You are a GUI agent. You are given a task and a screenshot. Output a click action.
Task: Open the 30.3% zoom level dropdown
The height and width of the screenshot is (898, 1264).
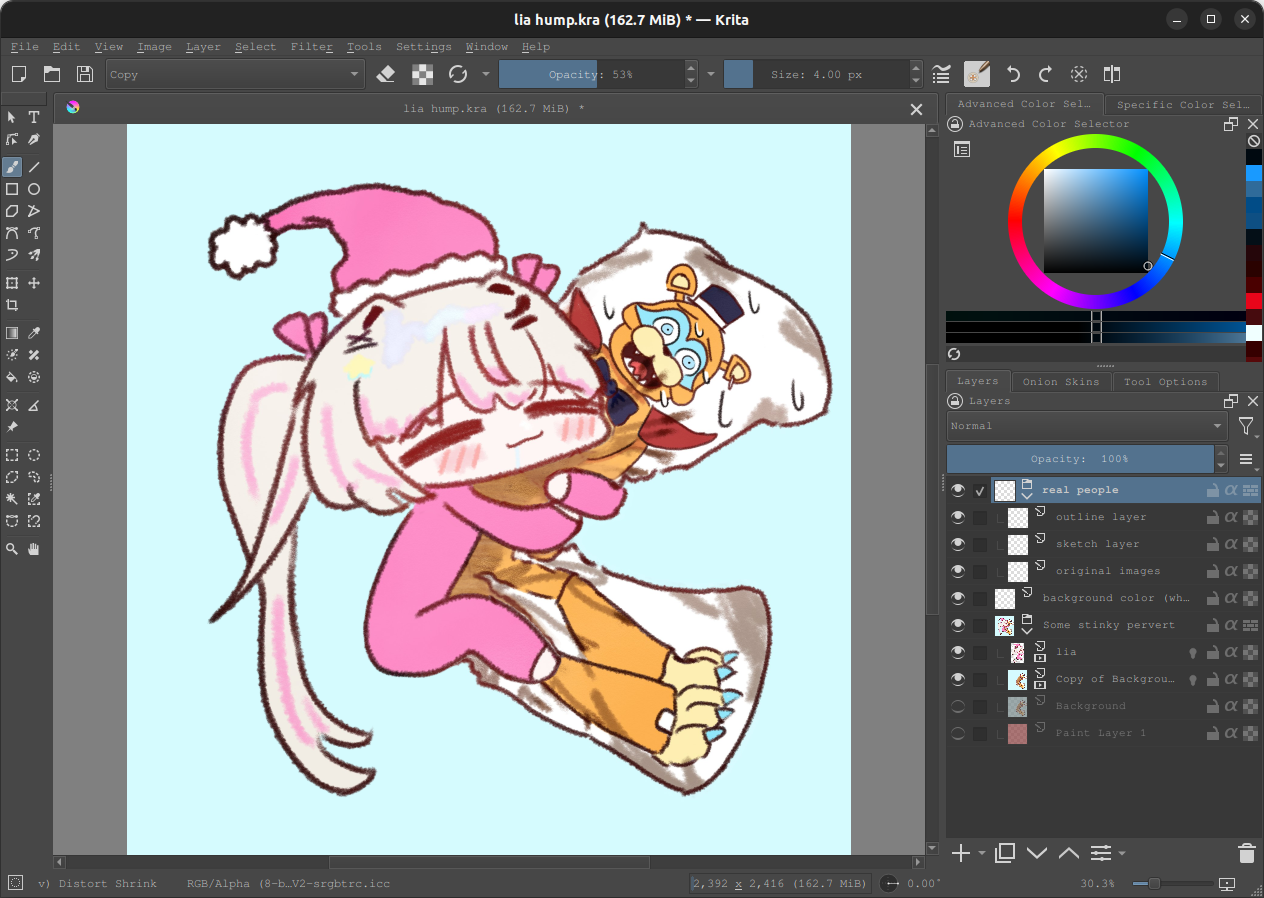tap(1097, 884)
